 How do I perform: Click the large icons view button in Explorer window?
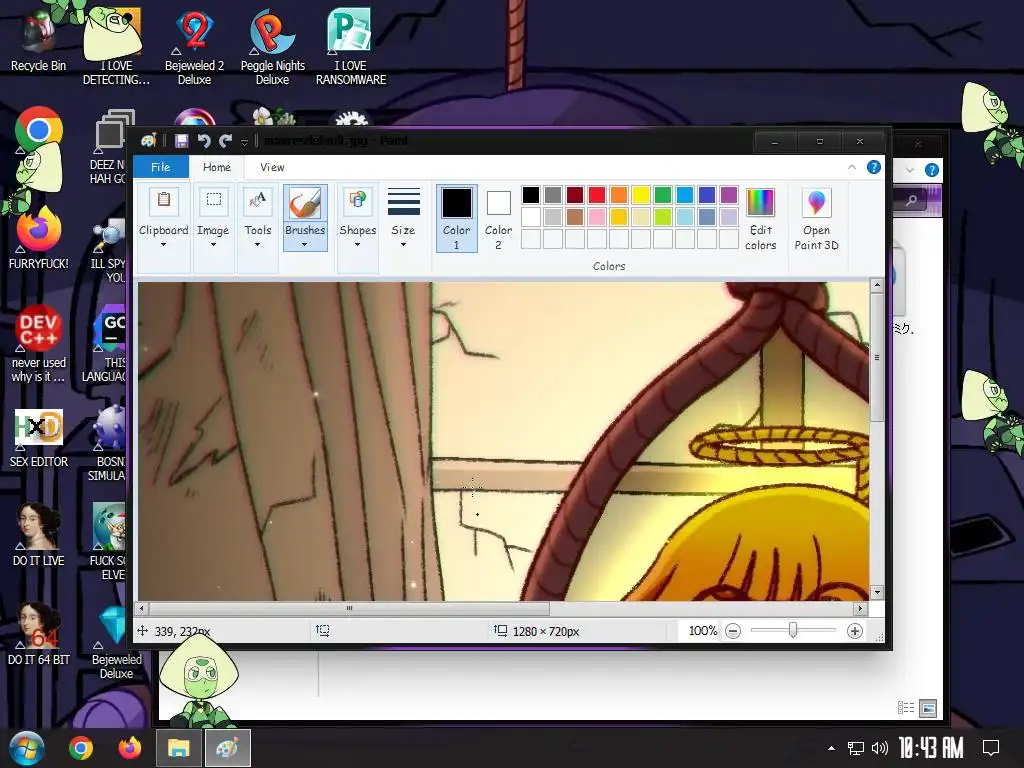pyautogui.click(x=928, y=708)
